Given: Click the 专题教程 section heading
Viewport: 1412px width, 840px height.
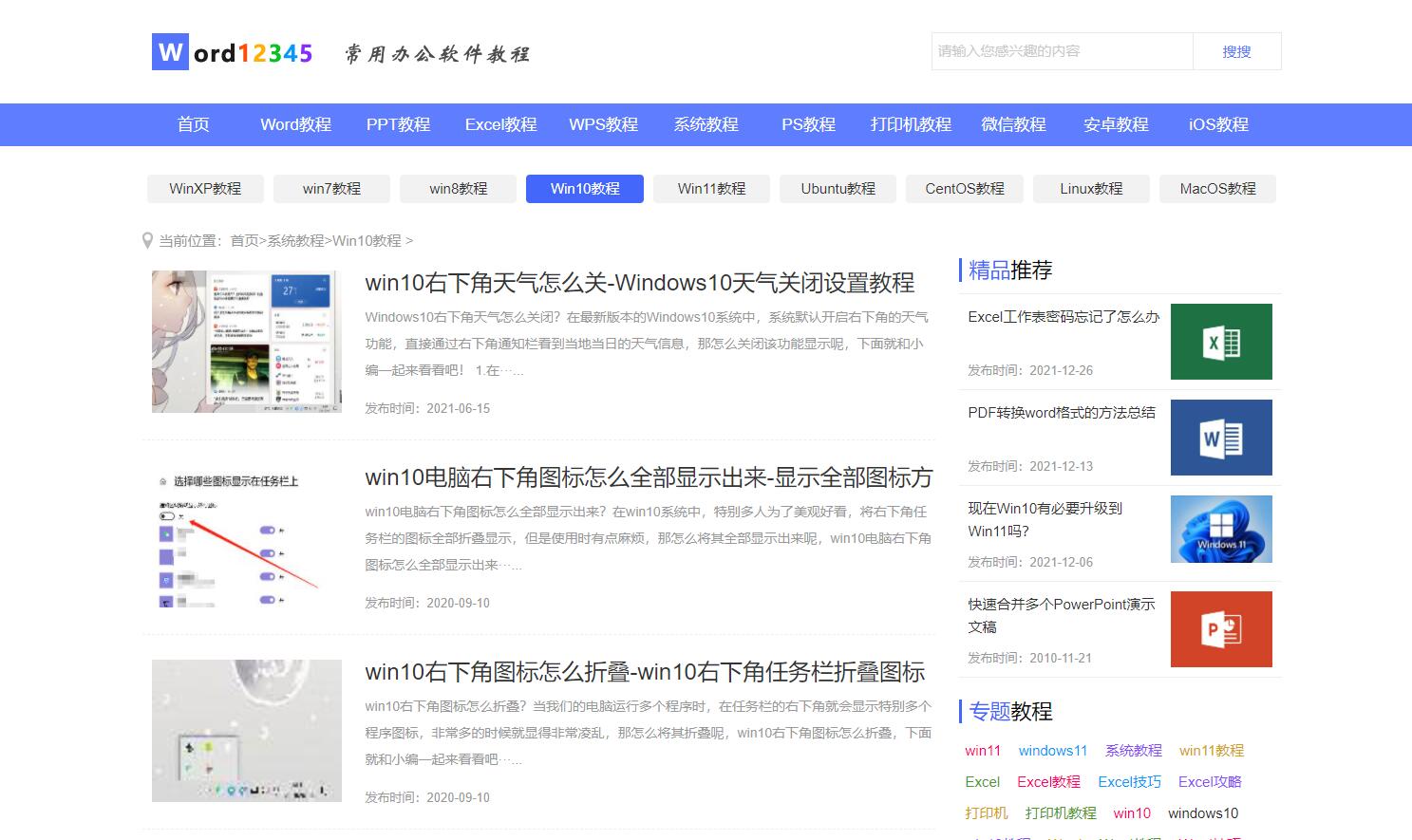Looking at the screenshot, I should [x=1010, y=712].
